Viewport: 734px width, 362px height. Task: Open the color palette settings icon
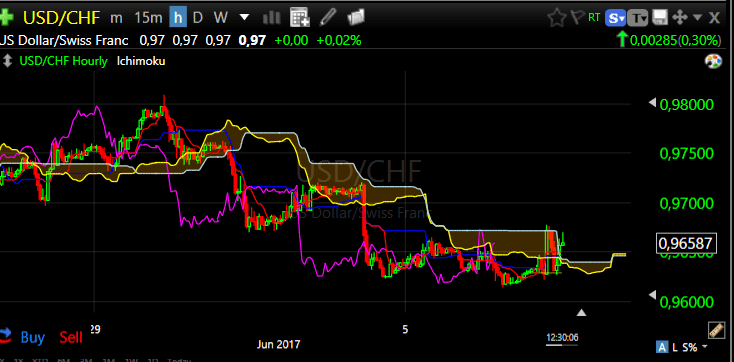712,61
